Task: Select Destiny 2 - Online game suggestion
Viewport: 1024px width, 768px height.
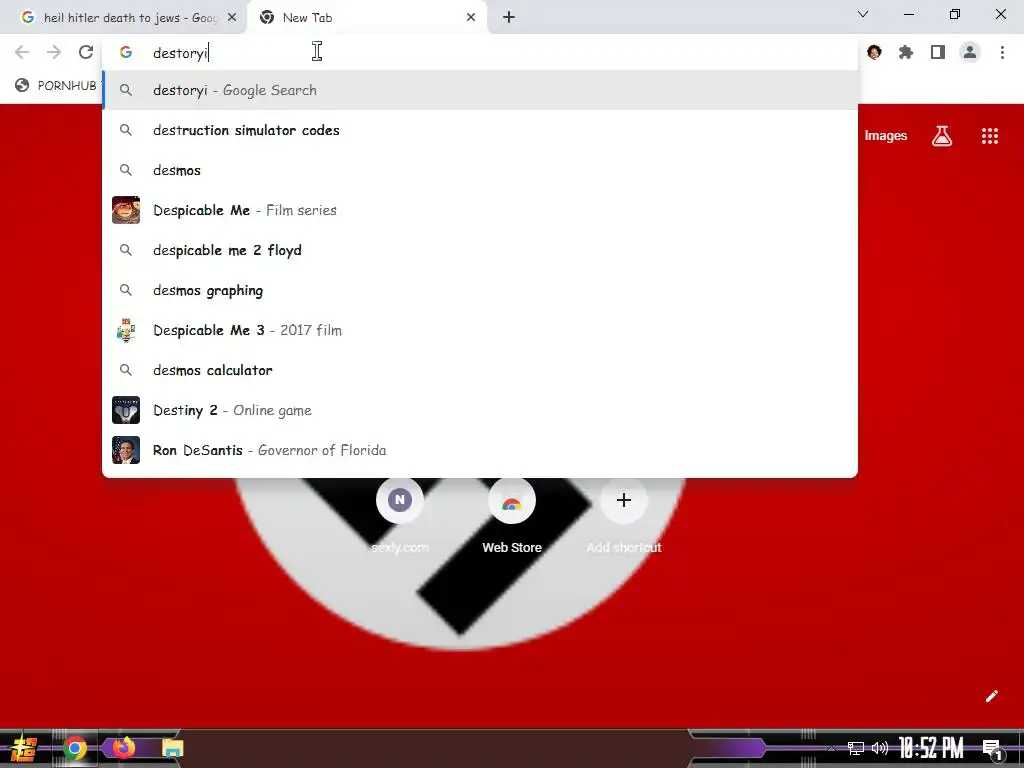Action: [480, 410]
